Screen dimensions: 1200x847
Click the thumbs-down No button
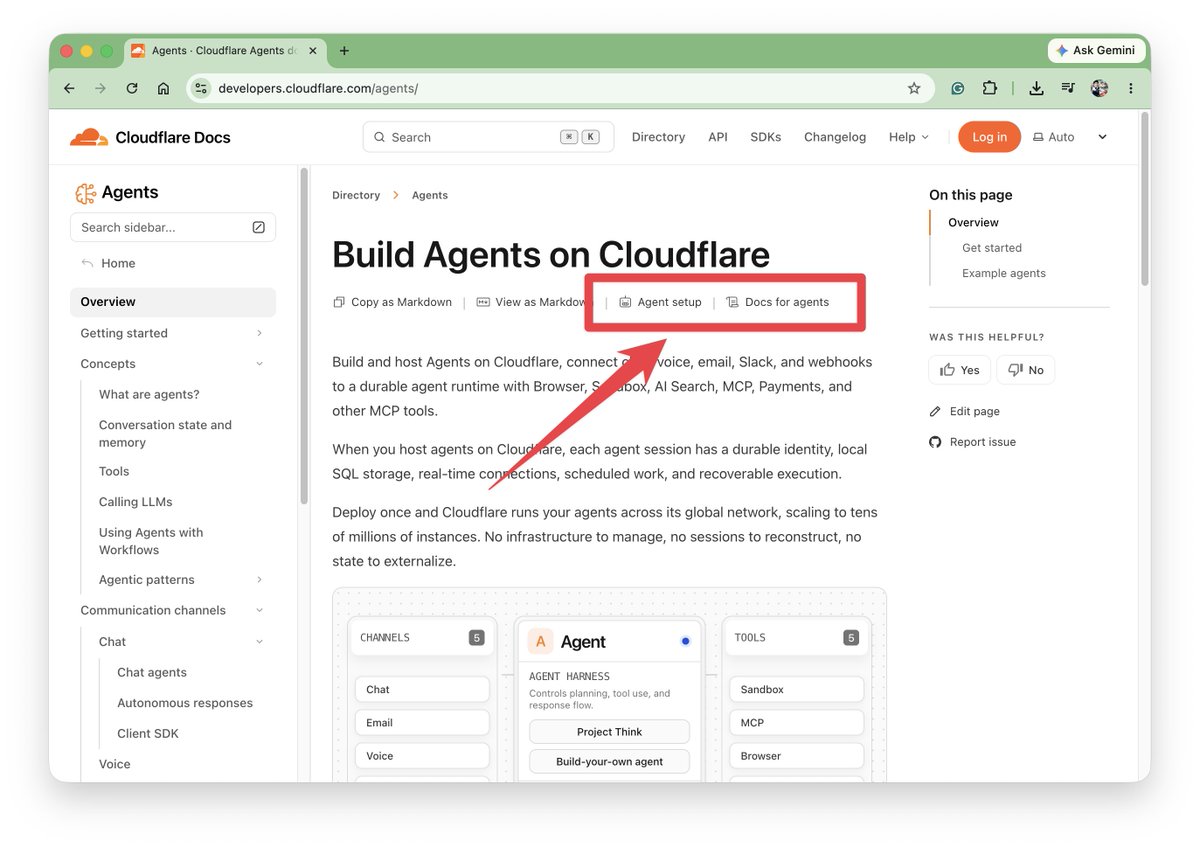(x=1025, y=370)
